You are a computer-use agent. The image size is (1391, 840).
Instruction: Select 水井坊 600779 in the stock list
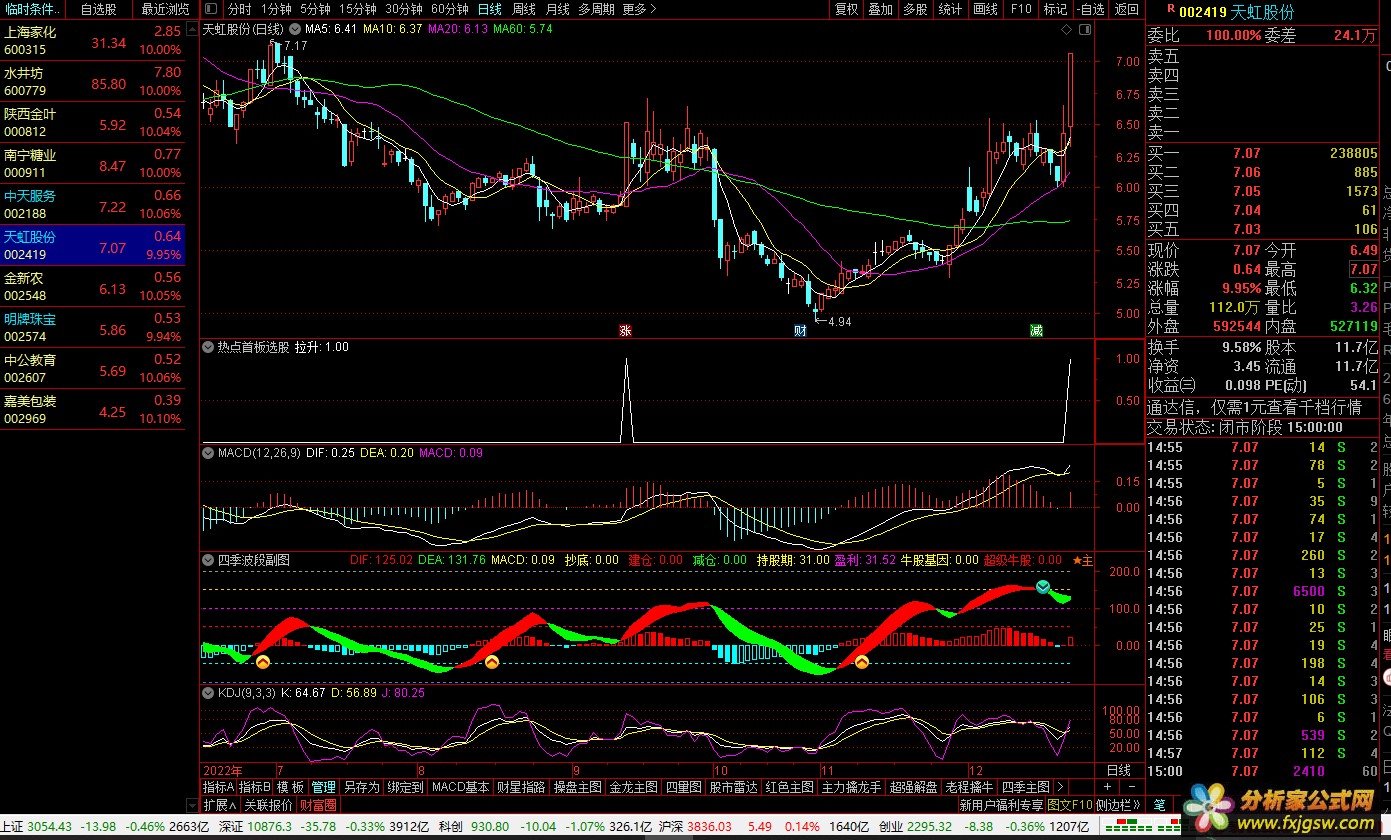coord(92,82)
